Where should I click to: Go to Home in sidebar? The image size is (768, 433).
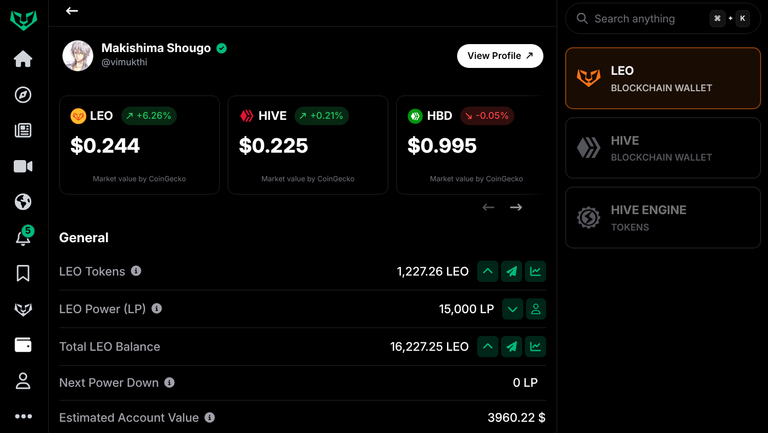23,59
